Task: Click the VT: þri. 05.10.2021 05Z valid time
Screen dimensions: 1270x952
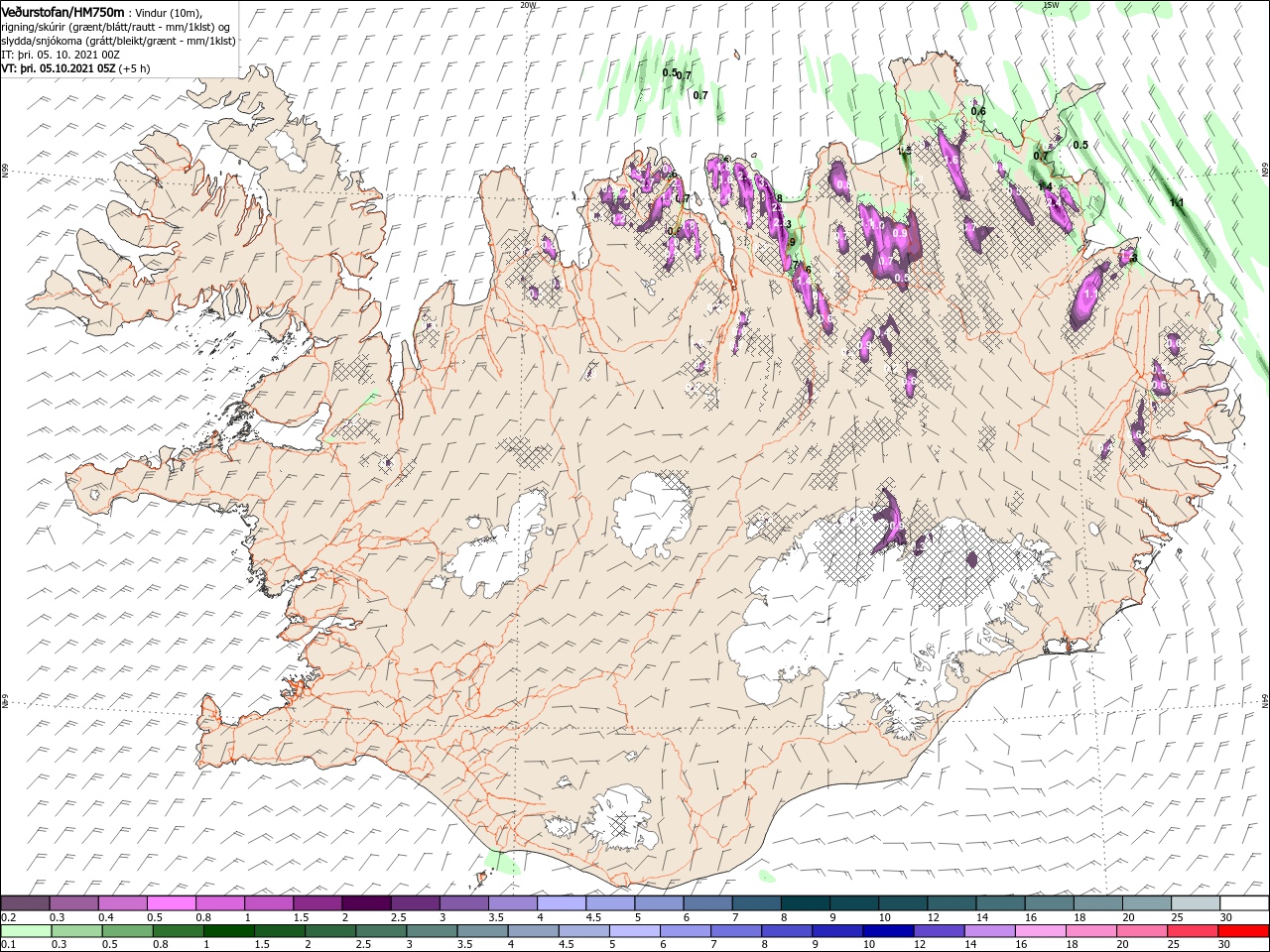Action: click(x=58, y=68)
